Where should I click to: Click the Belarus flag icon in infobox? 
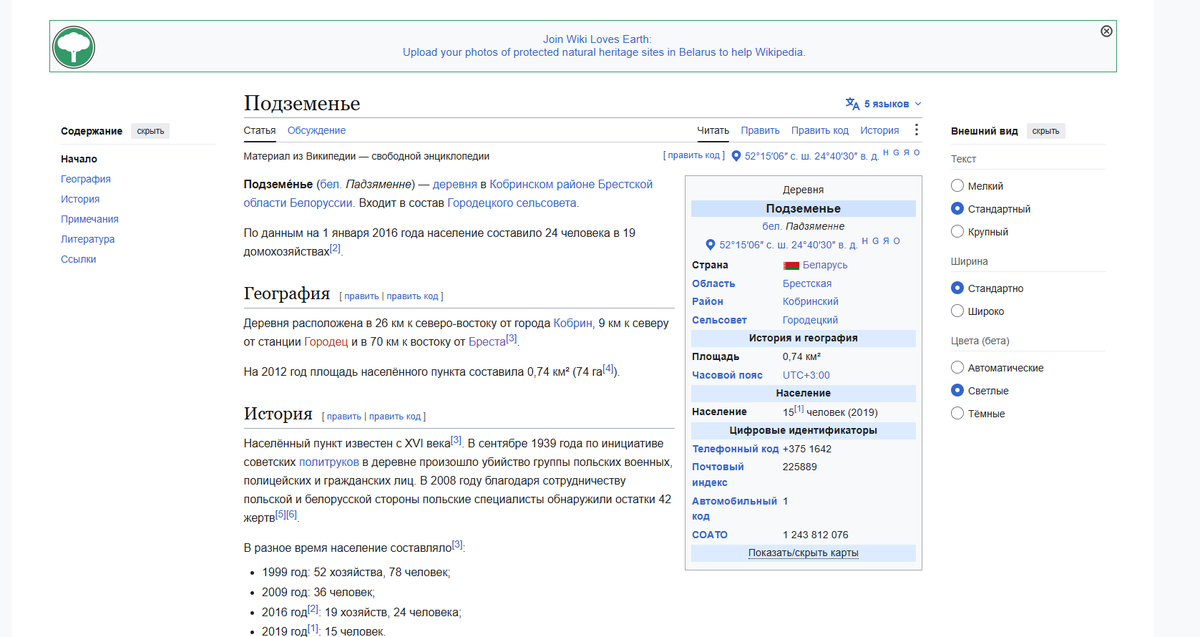click(x=791, y=265)
